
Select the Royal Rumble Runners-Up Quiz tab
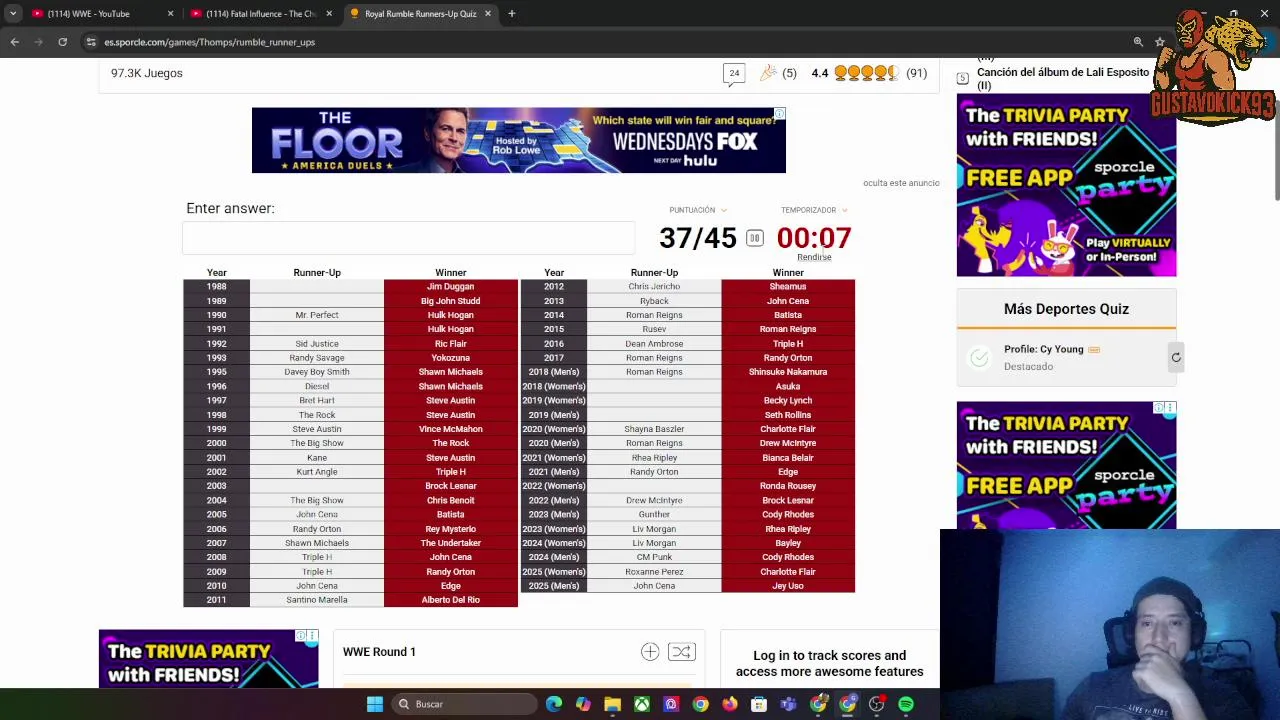click(x=420, y=14)
